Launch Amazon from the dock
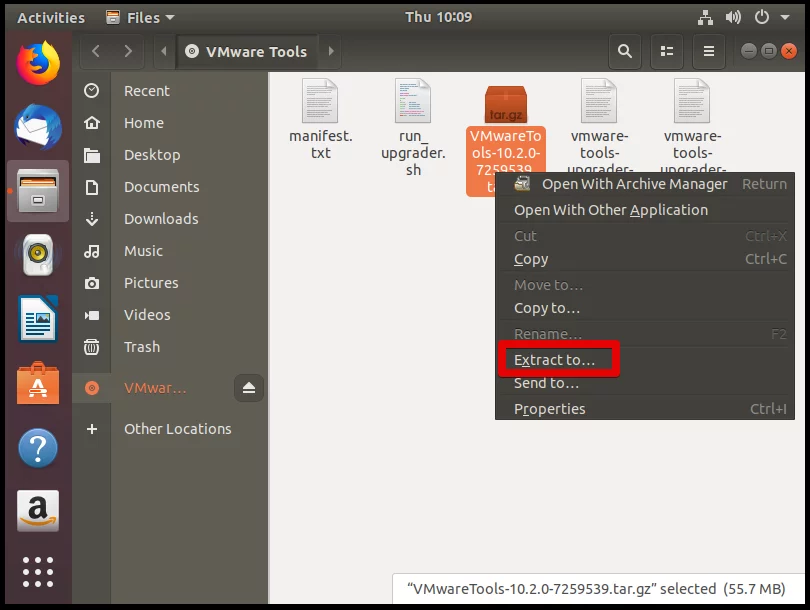The image size is (810, 610). coord(38,511)
